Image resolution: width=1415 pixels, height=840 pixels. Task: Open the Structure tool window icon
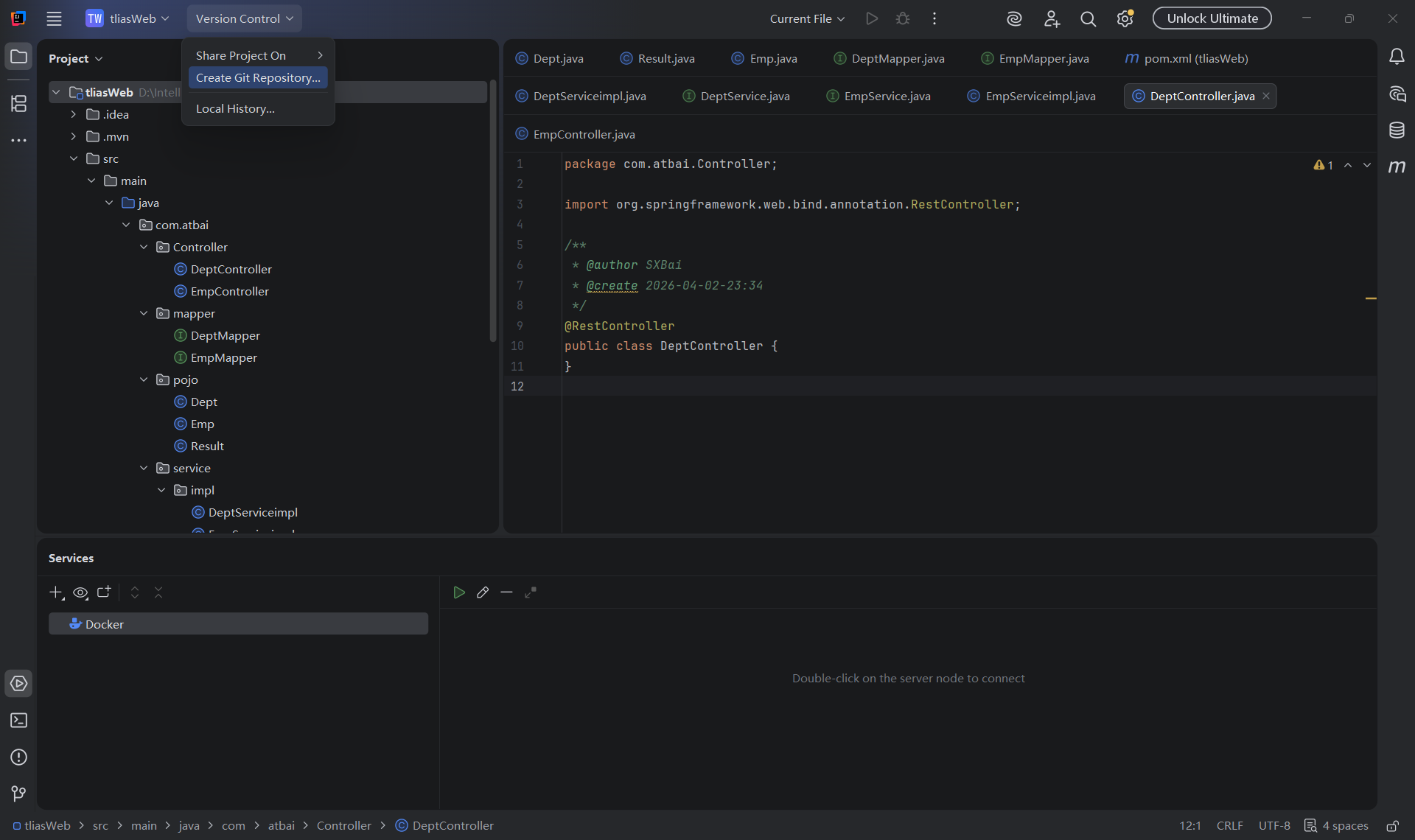(x=18, y=103)
